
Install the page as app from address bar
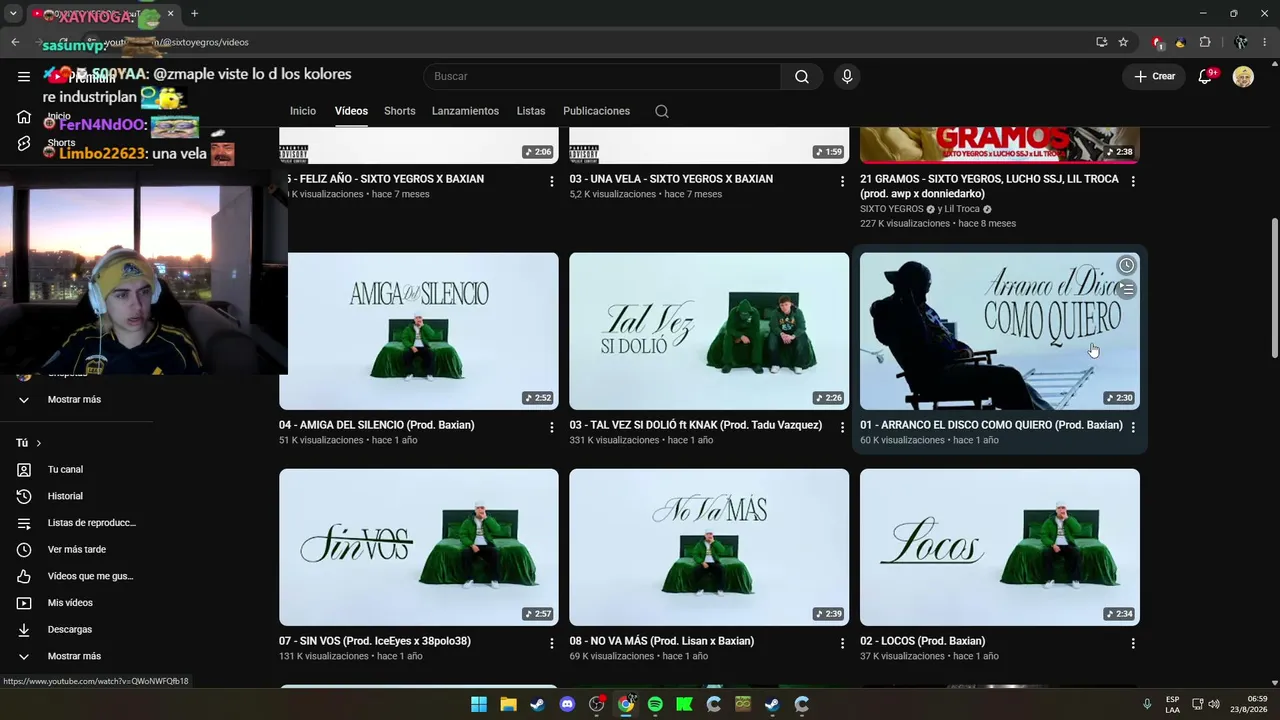click(x=1101, y=42)
